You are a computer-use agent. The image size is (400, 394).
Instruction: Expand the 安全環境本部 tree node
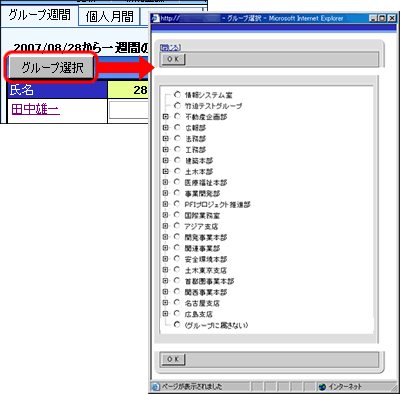click(165, 259)
